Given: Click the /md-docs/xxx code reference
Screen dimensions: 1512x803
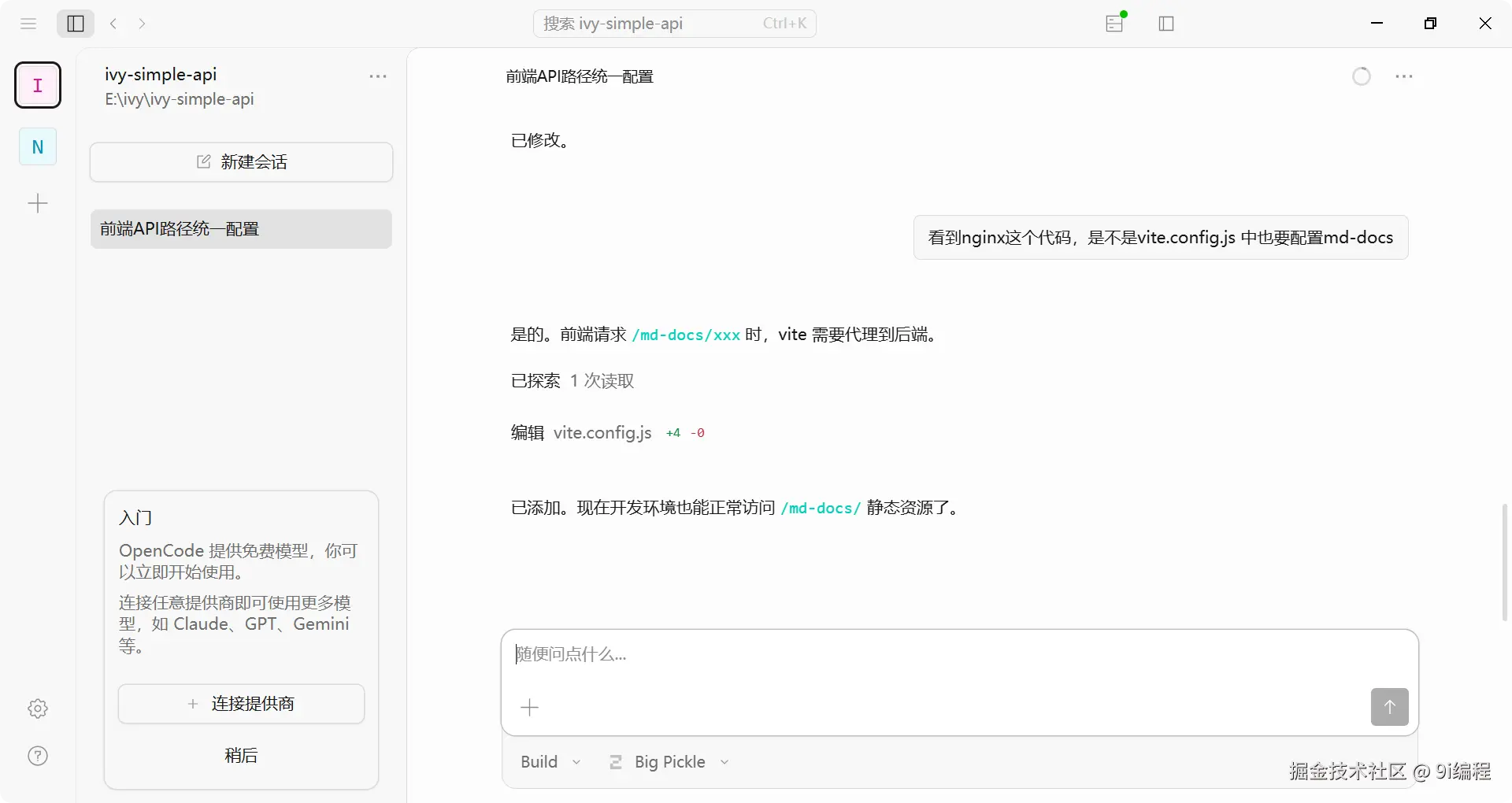Looking at the screenshot, I should (x=686, y=335).
